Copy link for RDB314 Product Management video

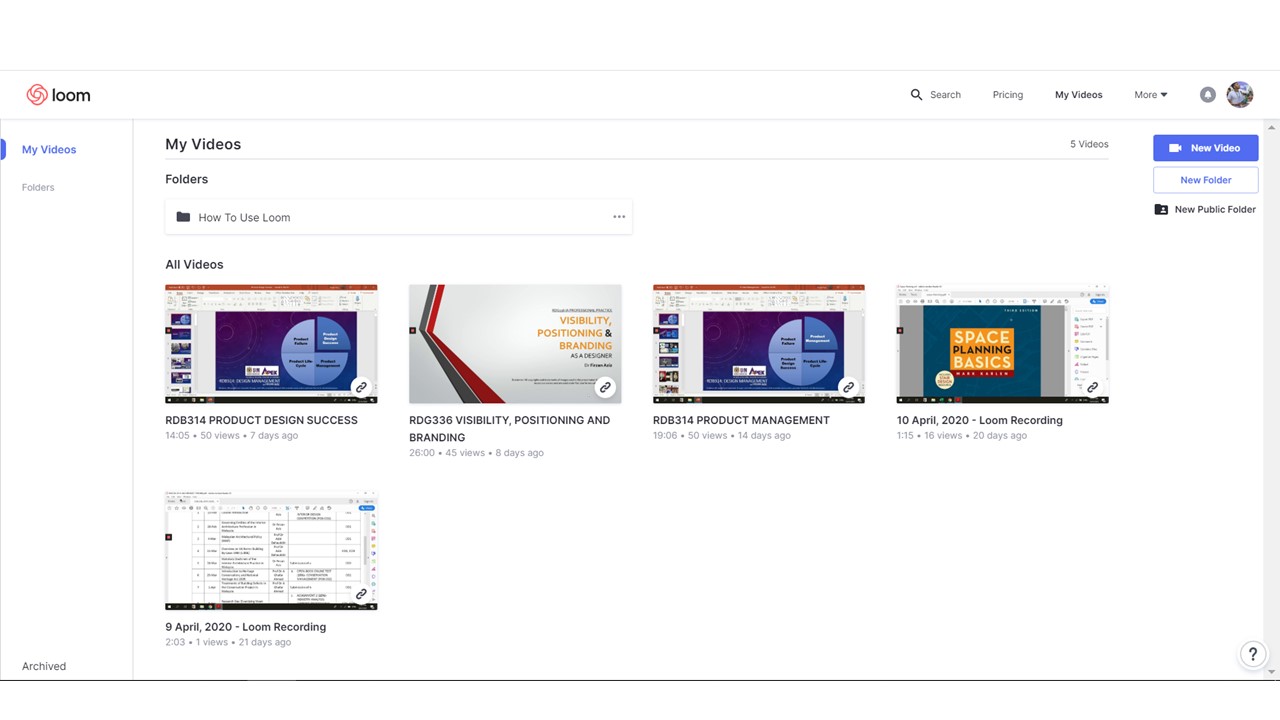click(x=848, y=387)
